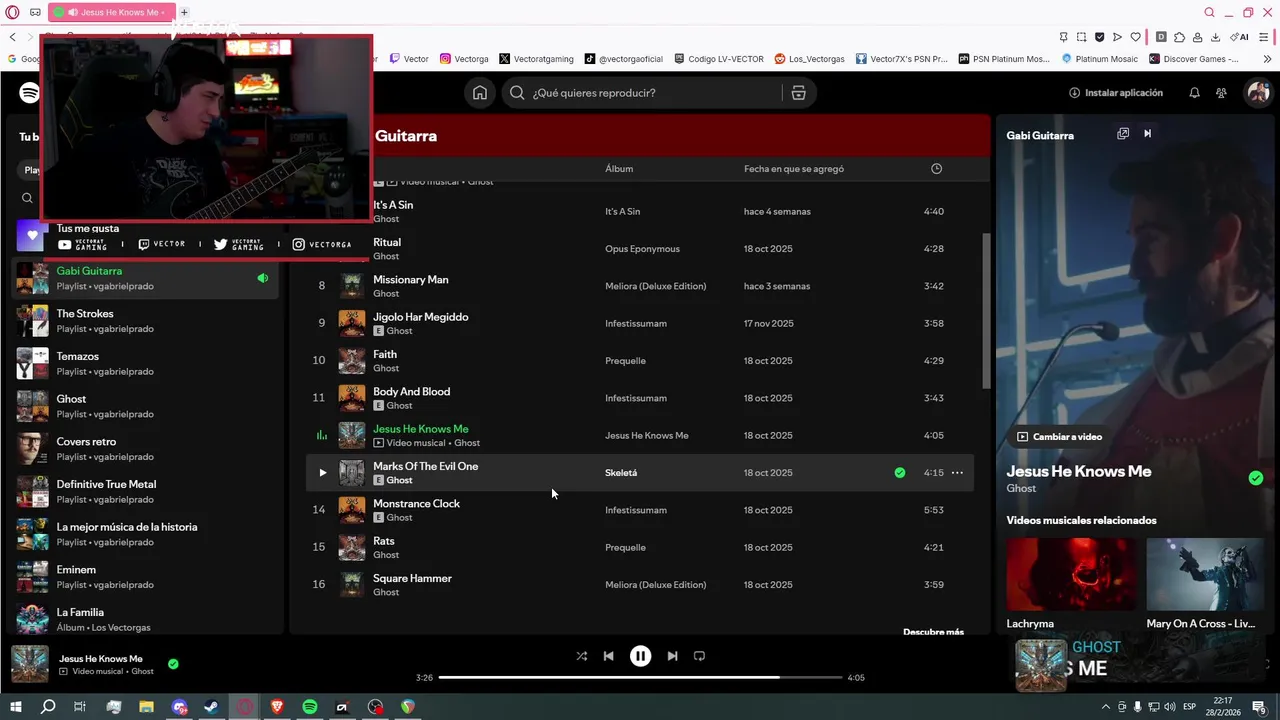
Task: Open Ghost playlist in library
Action: click(147, 406)
